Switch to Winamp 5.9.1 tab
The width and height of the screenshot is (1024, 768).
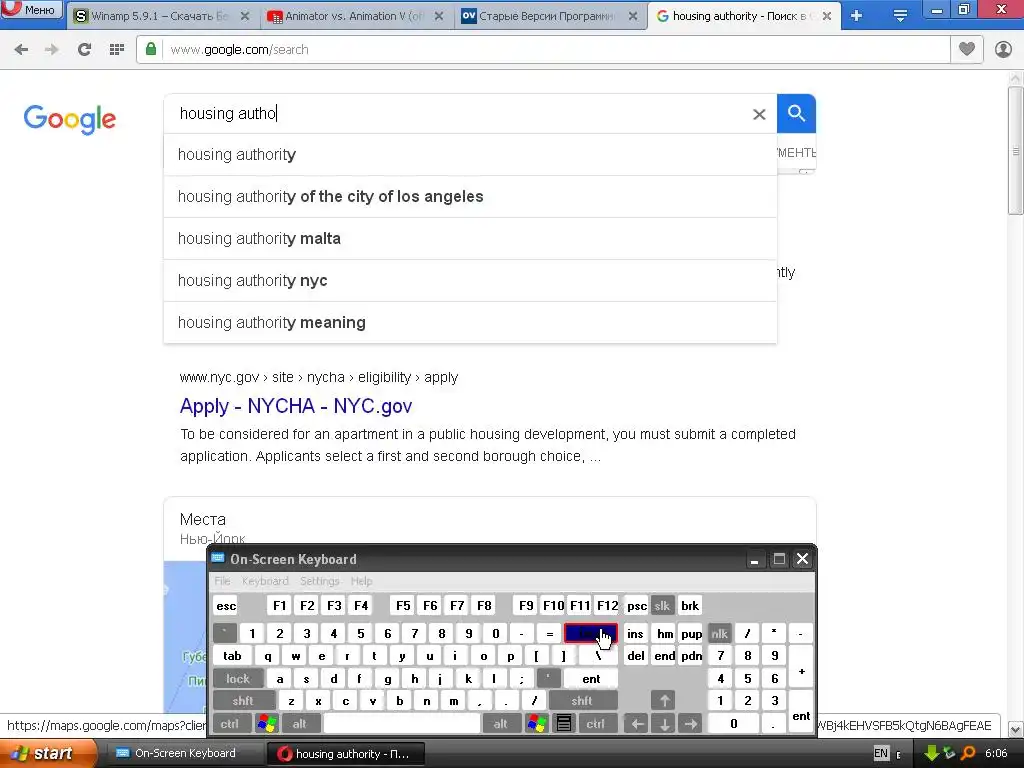click(x=161, y=16)
